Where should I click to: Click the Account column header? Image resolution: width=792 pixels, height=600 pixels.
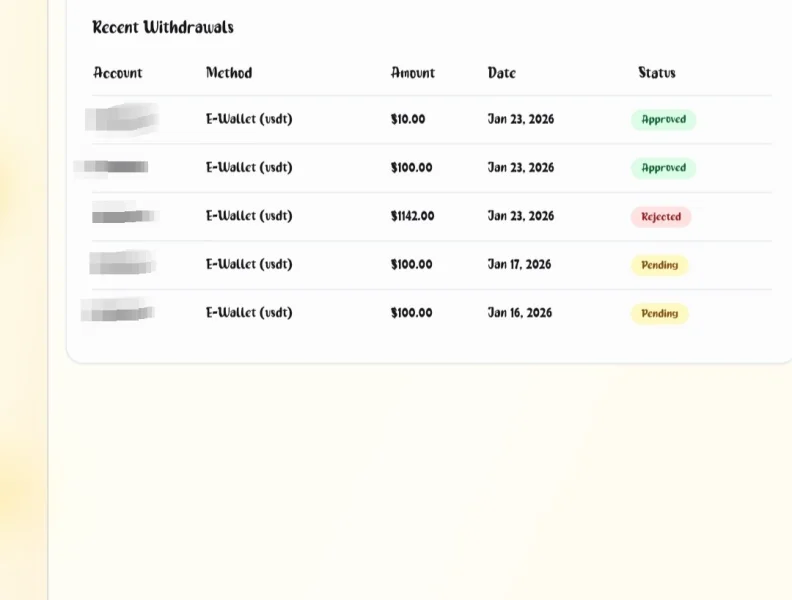click(118, 73)
